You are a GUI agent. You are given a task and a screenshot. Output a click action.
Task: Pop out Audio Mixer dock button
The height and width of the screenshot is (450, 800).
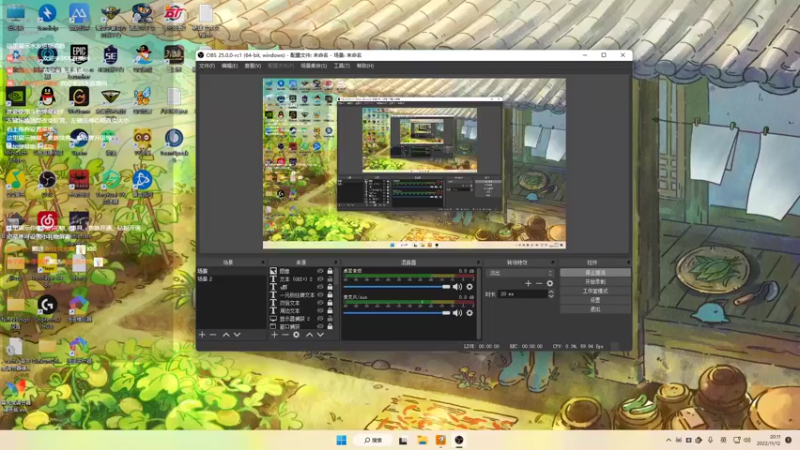[478, 262]
